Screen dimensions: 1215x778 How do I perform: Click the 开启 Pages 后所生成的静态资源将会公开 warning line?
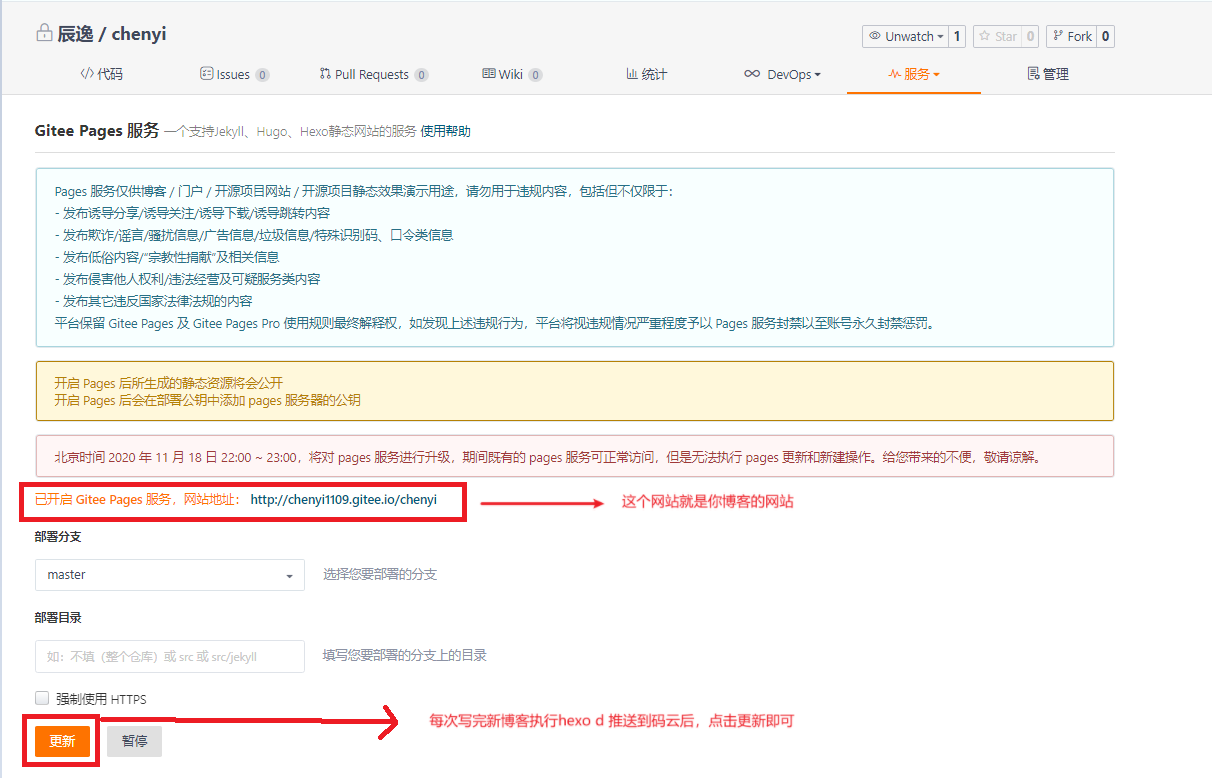click(169, 383)
